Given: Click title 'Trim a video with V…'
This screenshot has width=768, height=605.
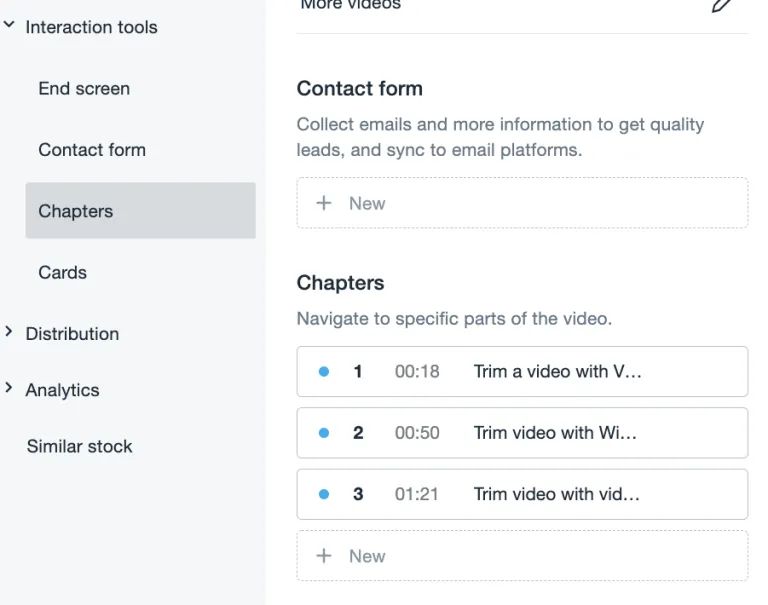Looking at the screenshot, I should click(x=557, y=371).
